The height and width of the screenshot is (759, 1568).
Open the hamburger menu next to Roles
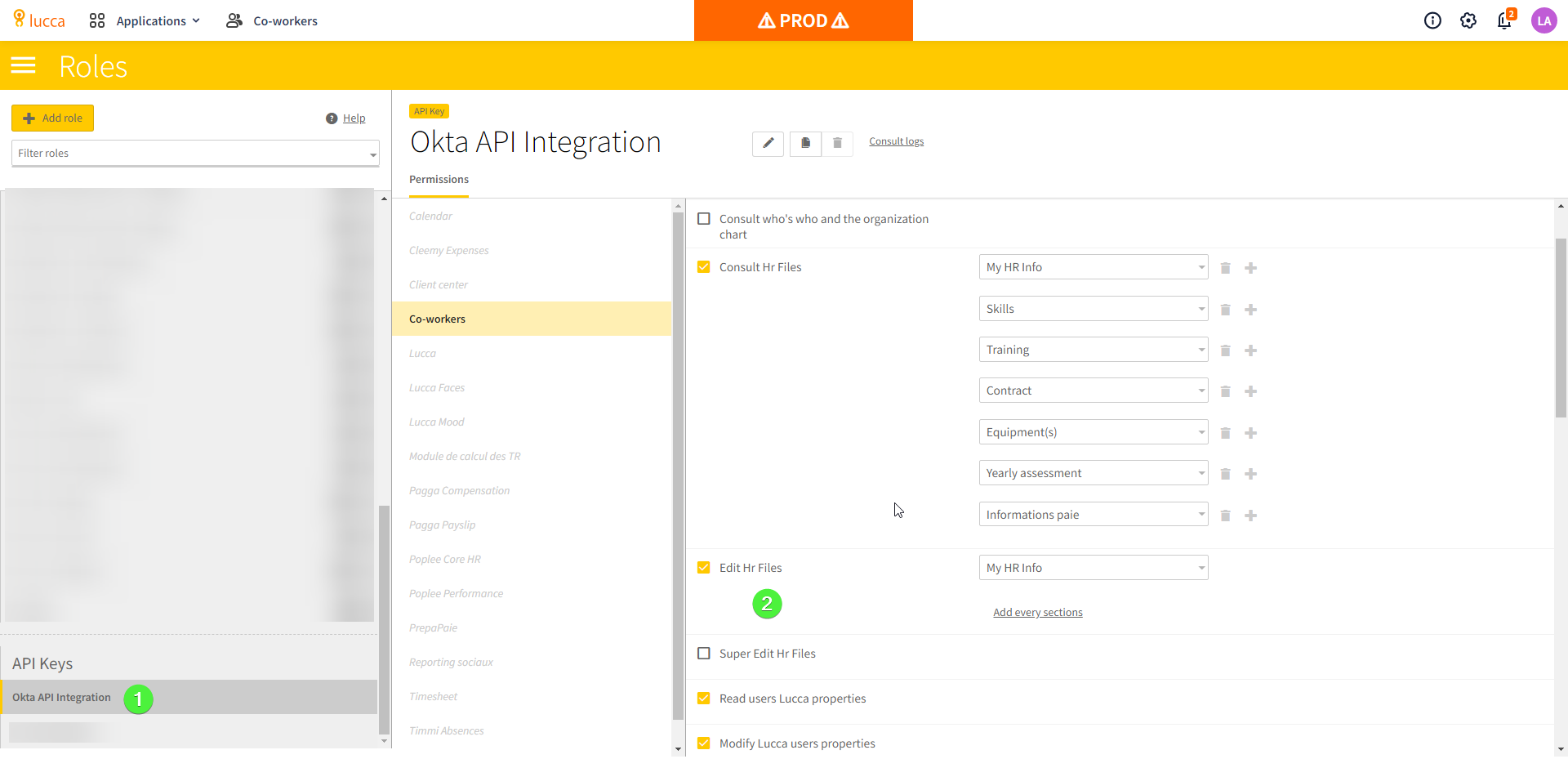[x=23, y=65]
